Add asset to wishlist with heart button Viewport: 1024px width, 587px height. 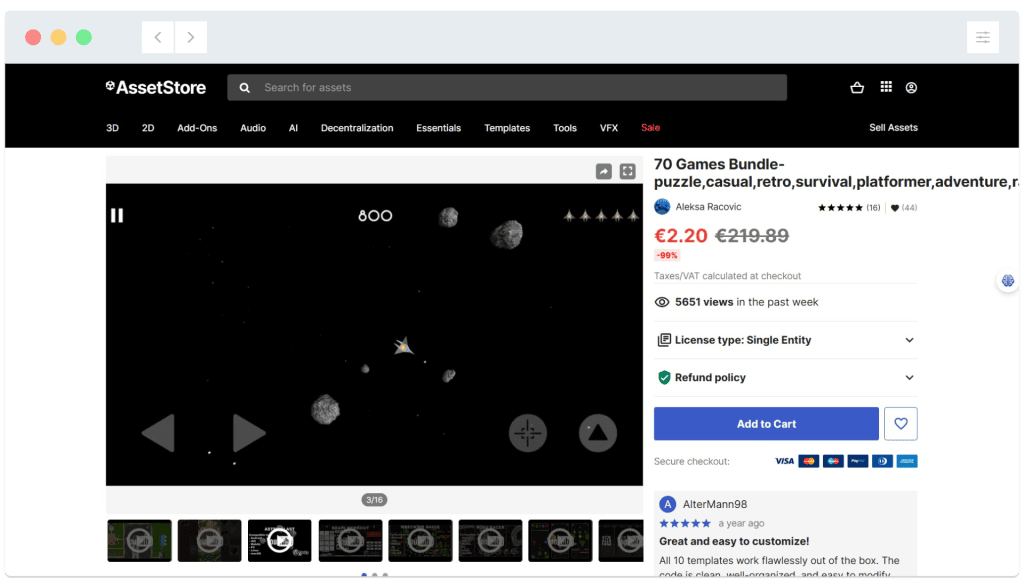pos(901,424)
